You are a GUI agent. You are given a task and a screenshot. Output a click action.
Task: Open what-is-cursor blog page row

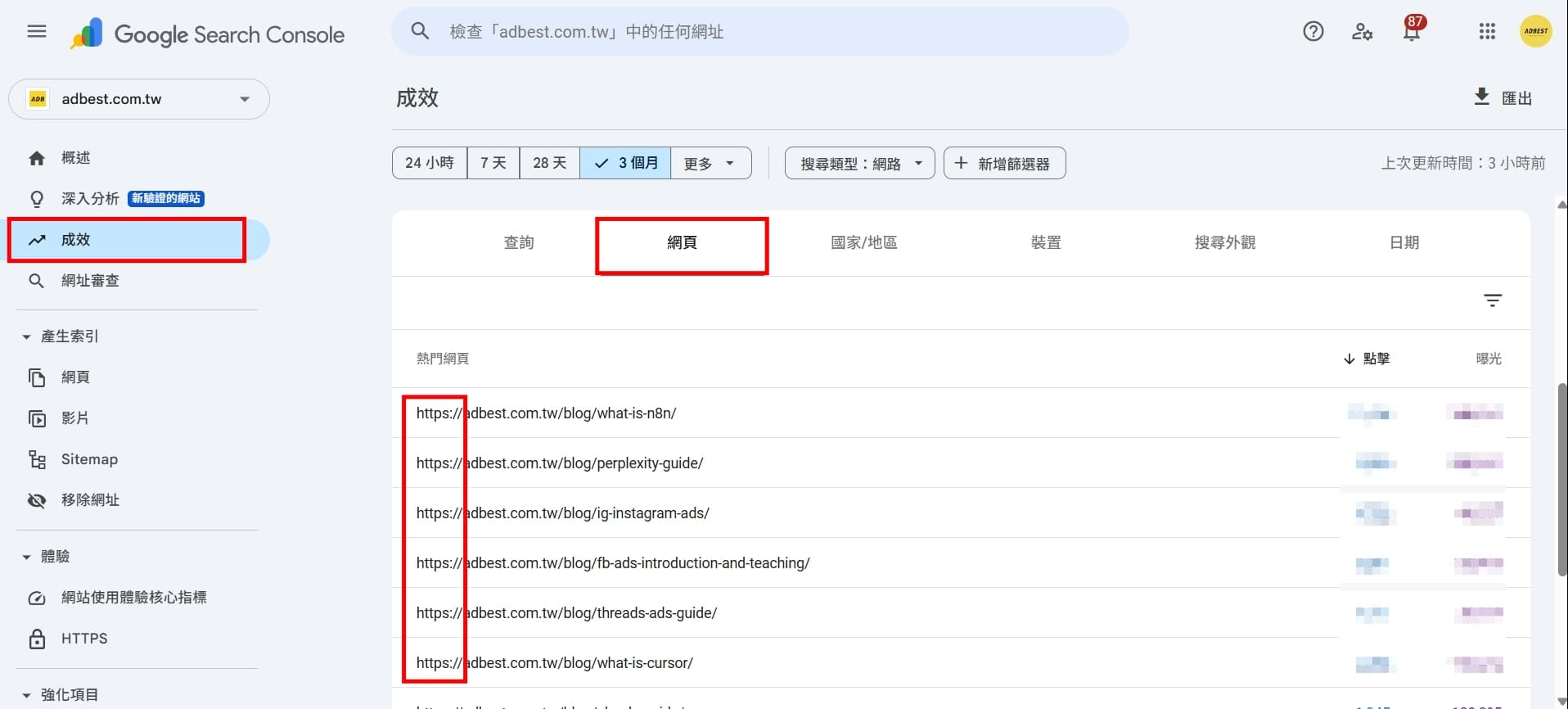click(961, 663)
